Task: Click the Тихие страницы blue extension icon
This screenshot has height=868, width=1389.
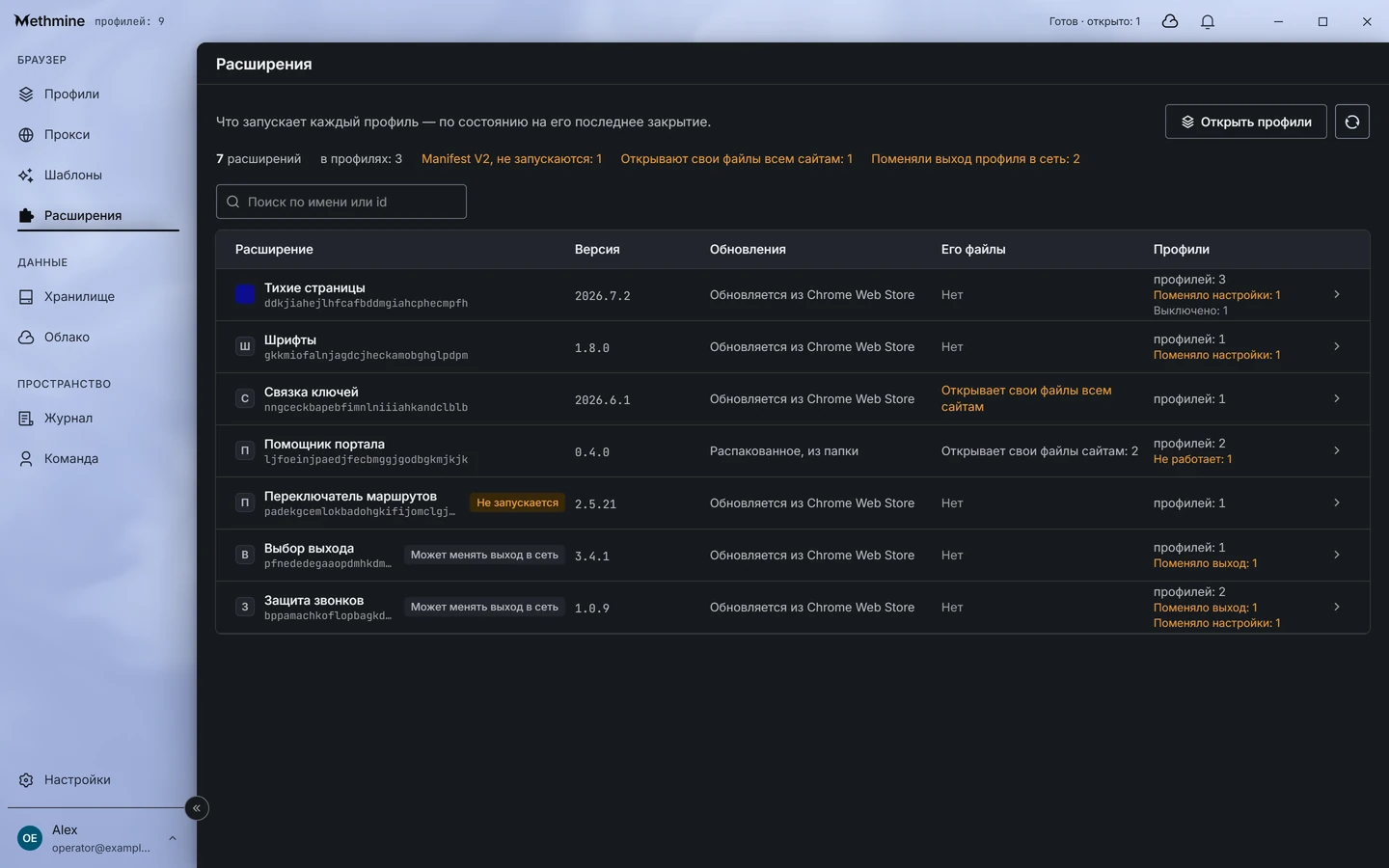Action: [x=245, y=295]
